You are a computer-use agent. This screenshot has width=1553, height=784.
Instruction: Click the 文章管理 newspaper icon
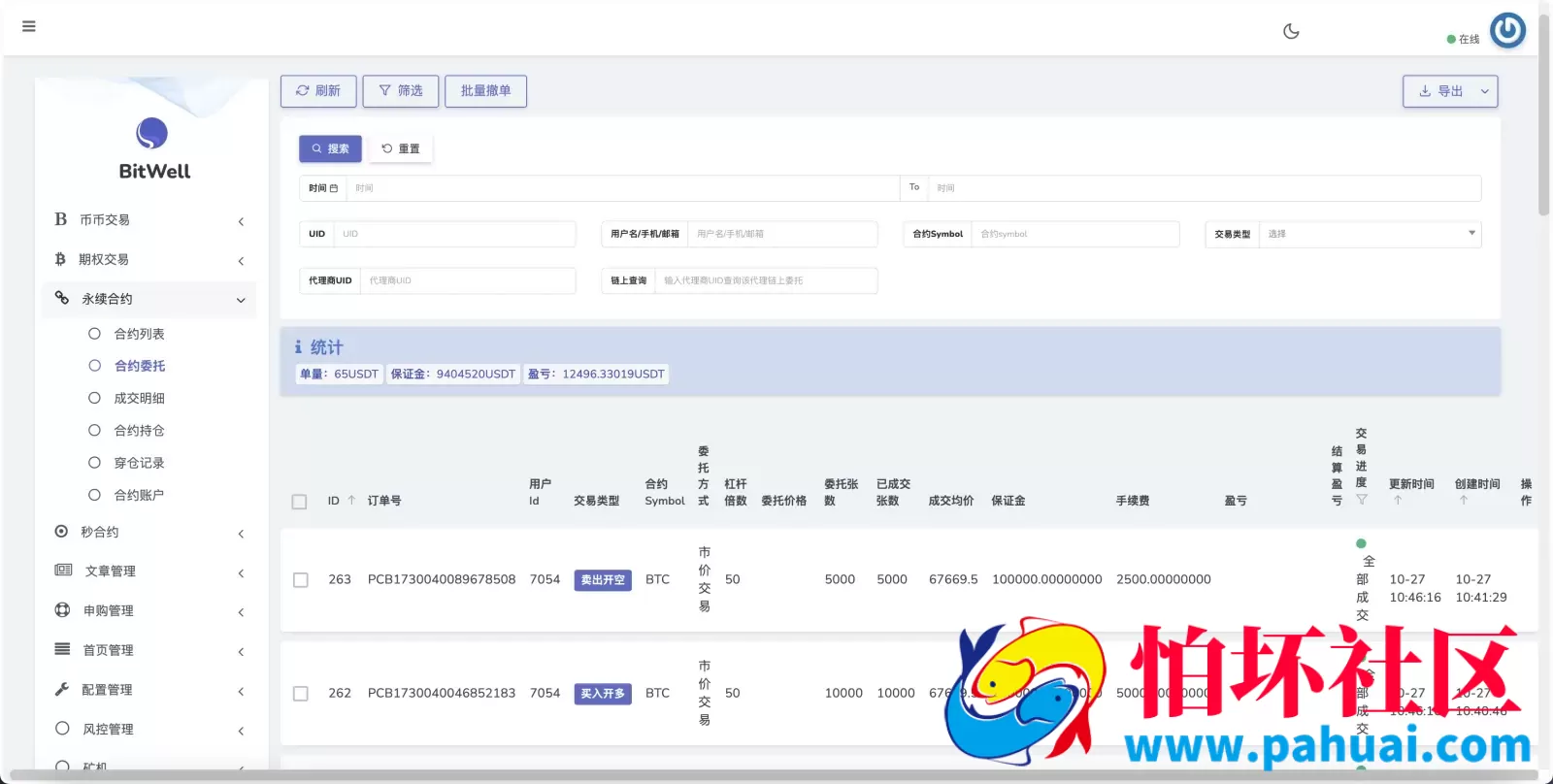(63, 571)
